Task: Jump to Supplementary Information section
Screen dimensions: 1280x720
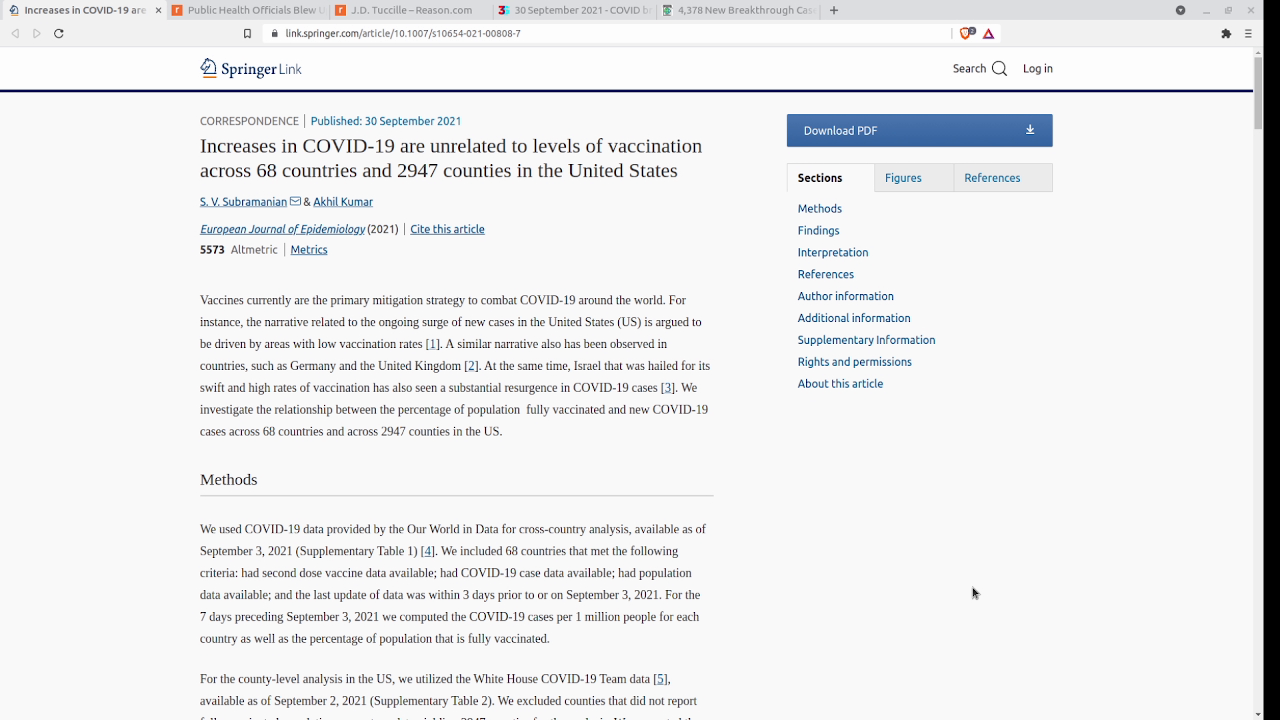Action: [x=866, y=340]
